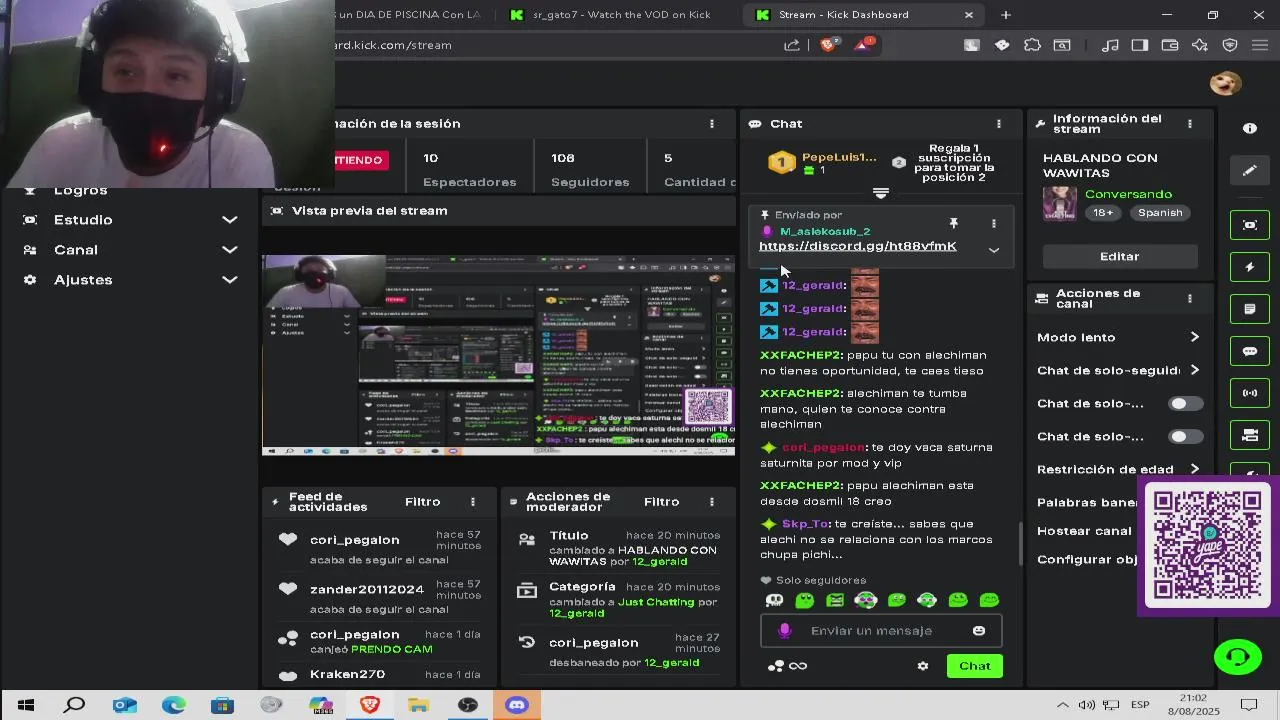Open Filtro in activity feed
This screenshot has width=1280, height=720.
point(423,502)
